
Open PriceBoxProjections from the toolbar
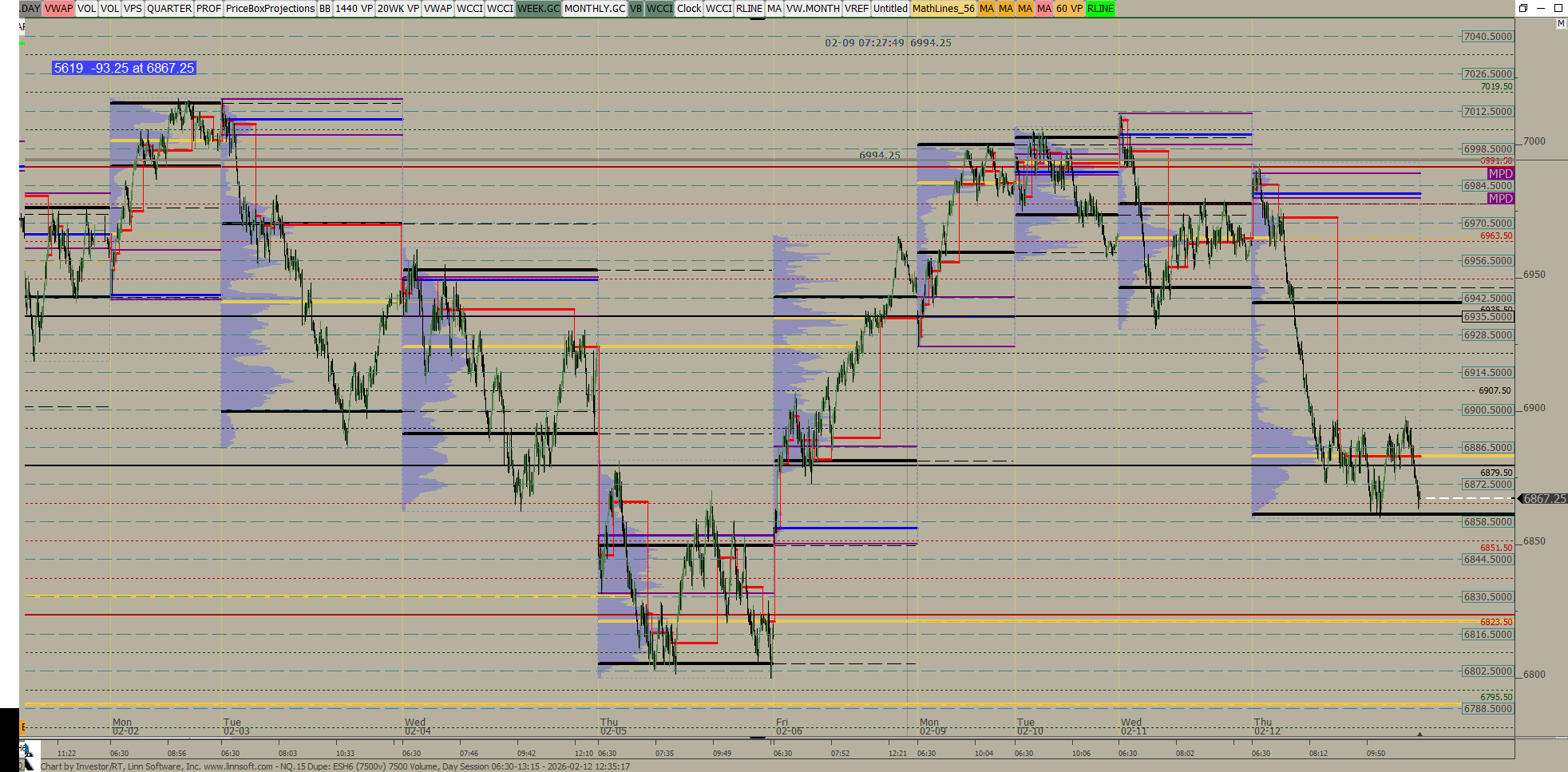(270, 9)
